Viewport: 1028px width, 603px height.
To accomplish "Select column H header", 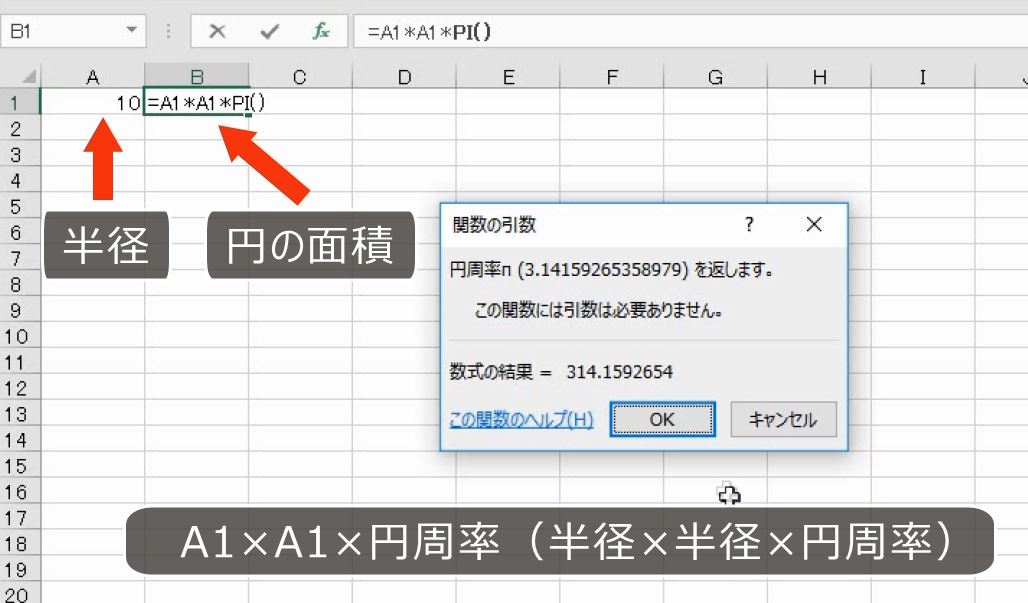I will [820, 75].
